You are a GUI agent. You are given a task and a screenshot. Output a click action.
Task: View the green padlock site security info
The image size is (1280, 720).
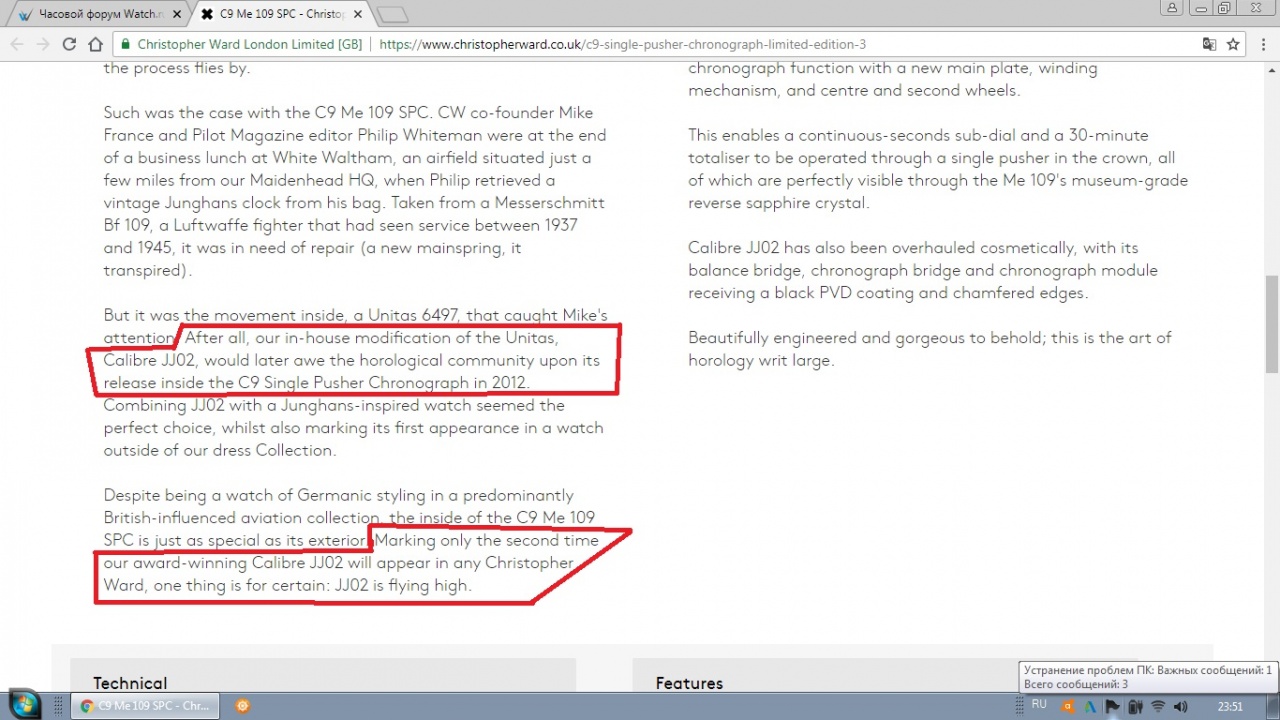point(125,44)
